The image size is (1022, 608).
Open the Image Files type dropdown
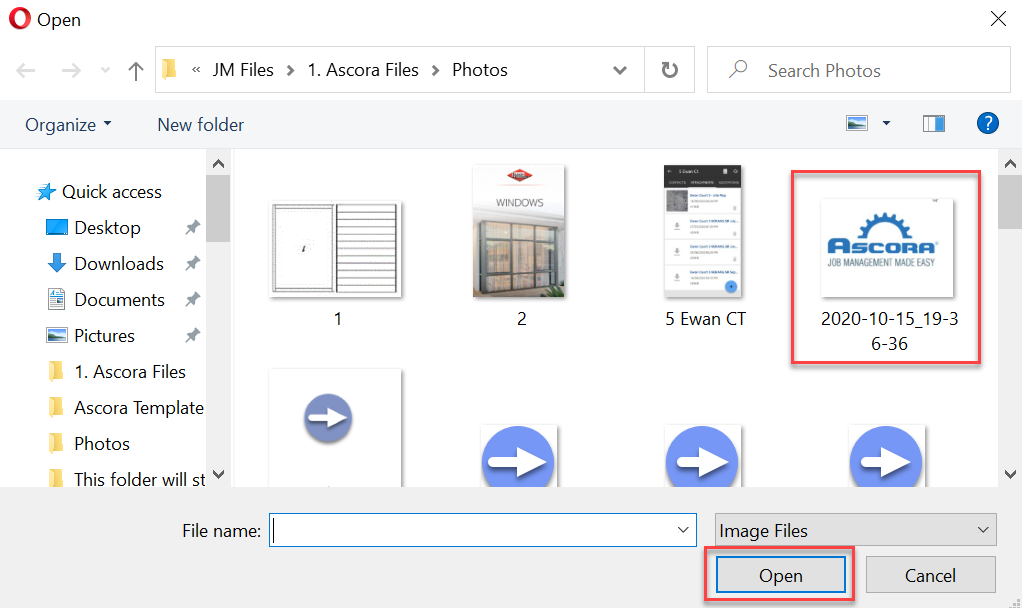(x=855, y=531)
